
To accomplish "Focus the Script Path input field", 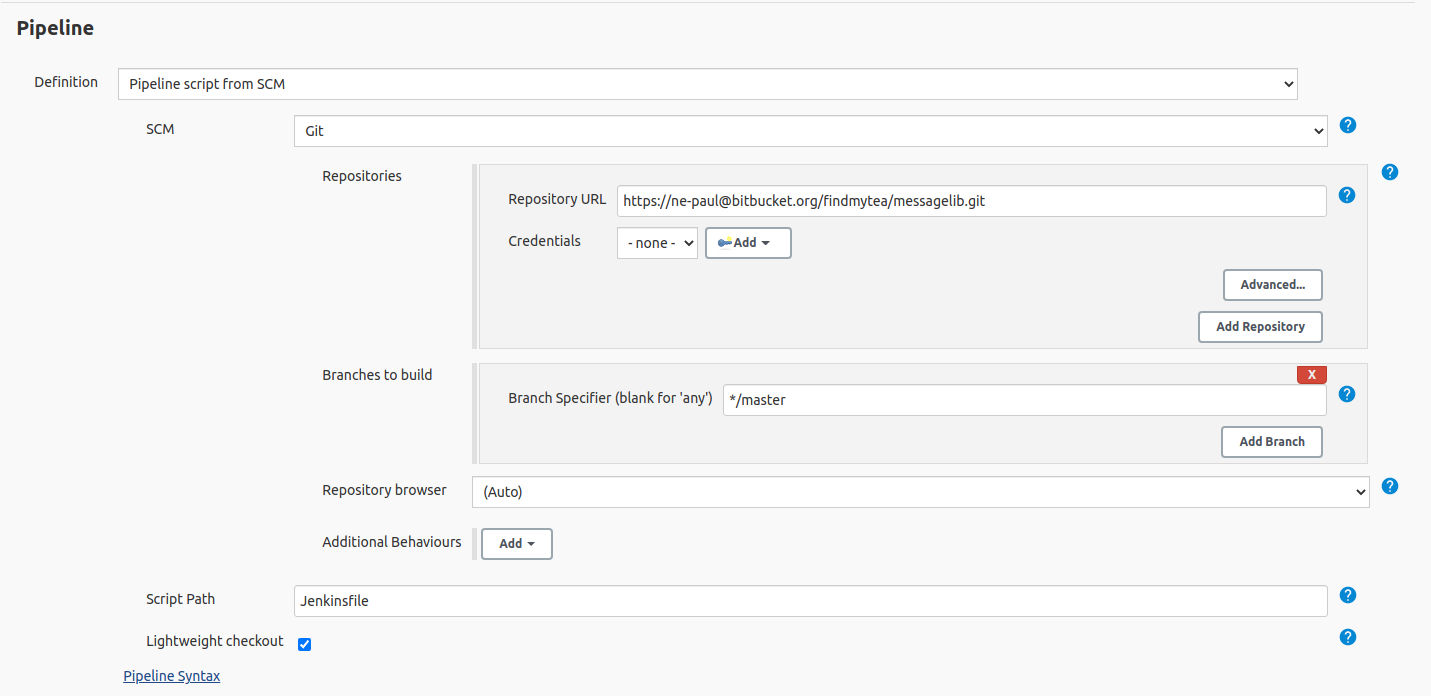I will click(x=811, y=601).
